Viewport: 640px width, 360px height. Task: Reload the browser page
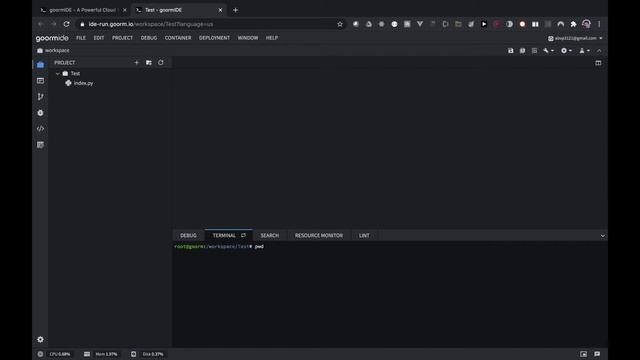pos(67,24)
